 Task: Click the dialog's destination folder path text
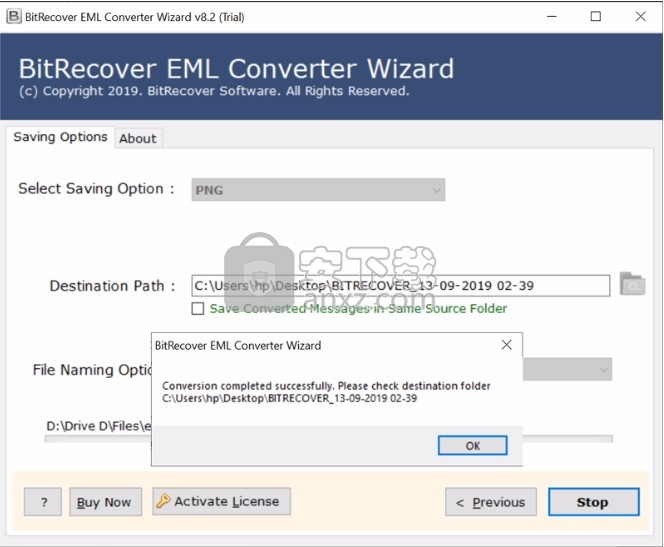coord(289,398)
